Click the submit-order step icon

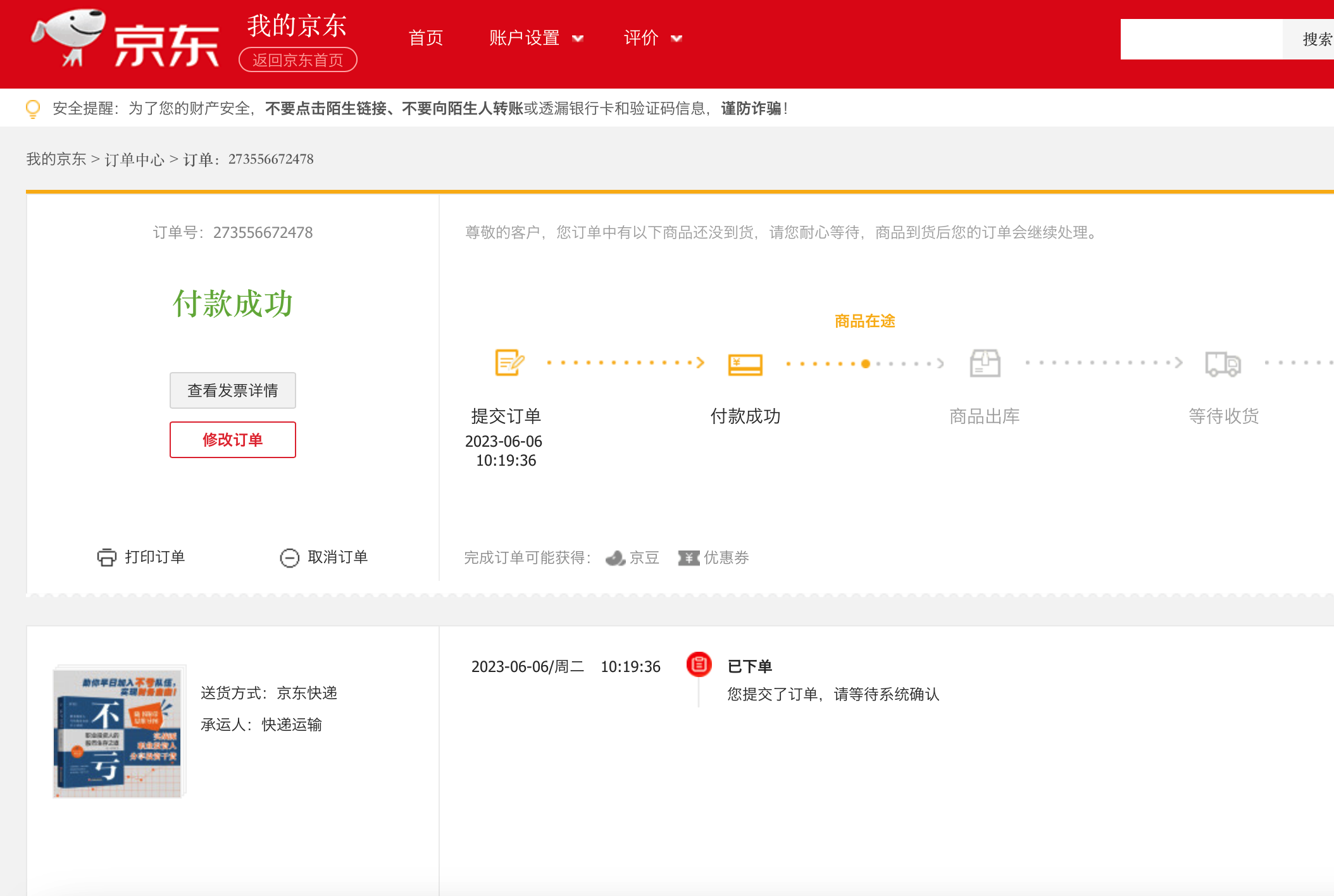click(509, 363)
